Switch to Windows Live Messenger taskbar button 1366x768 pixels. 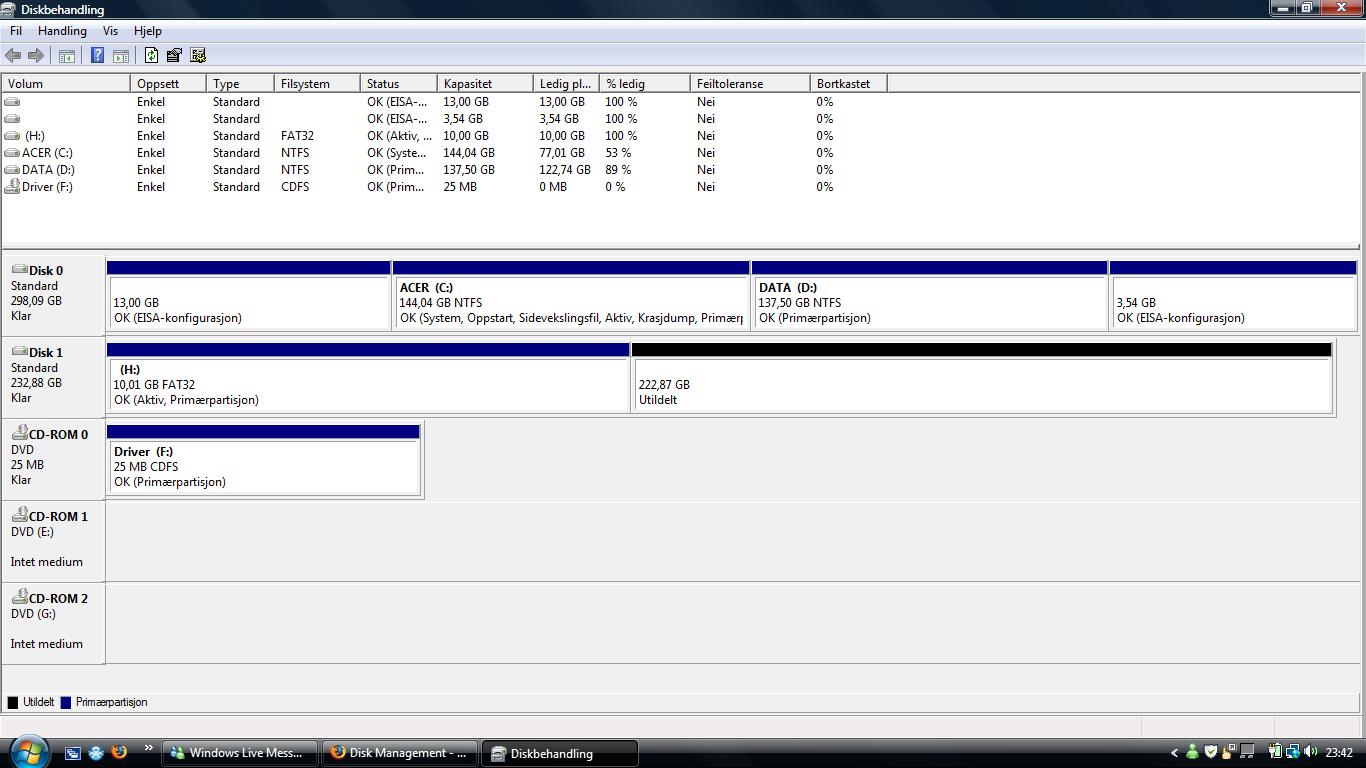point(240,753)
